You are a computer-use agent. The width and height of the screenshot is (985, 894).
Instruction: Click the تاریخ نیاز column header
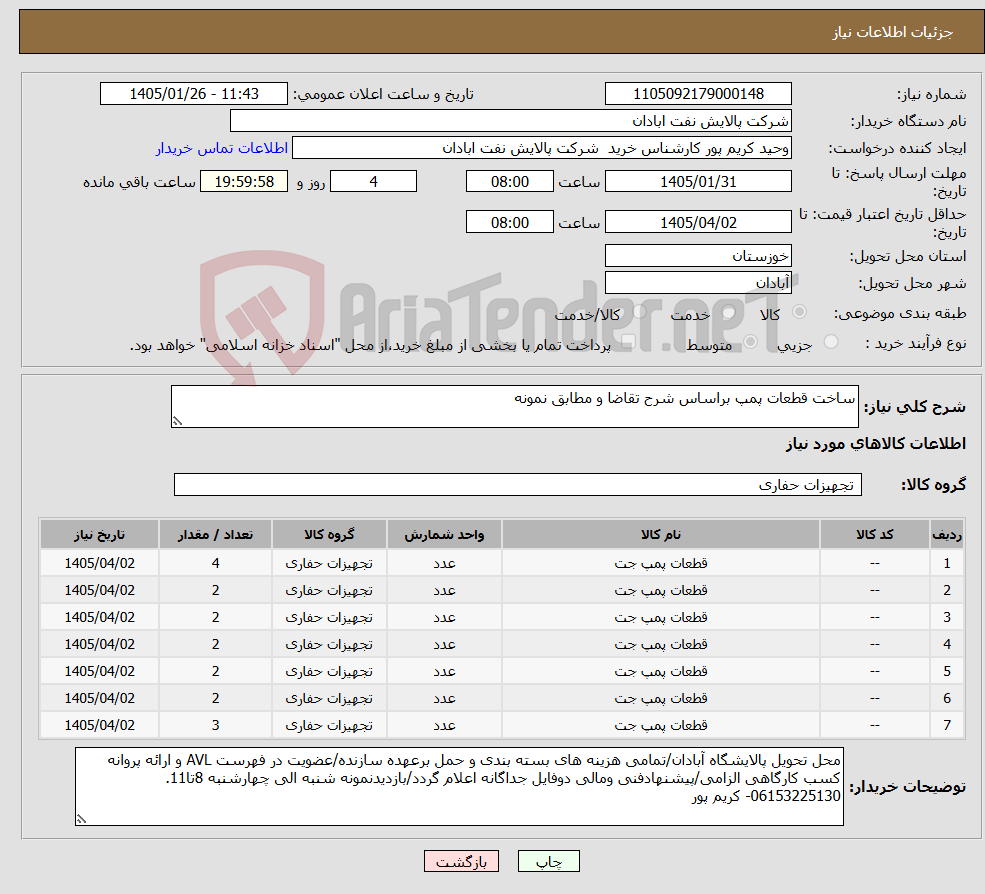point(99,535)
